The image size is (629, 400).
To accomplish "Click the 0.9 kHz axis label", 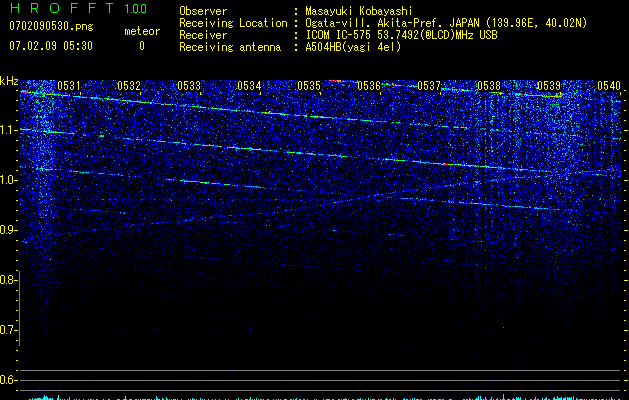I will click(x=8, y=230).
